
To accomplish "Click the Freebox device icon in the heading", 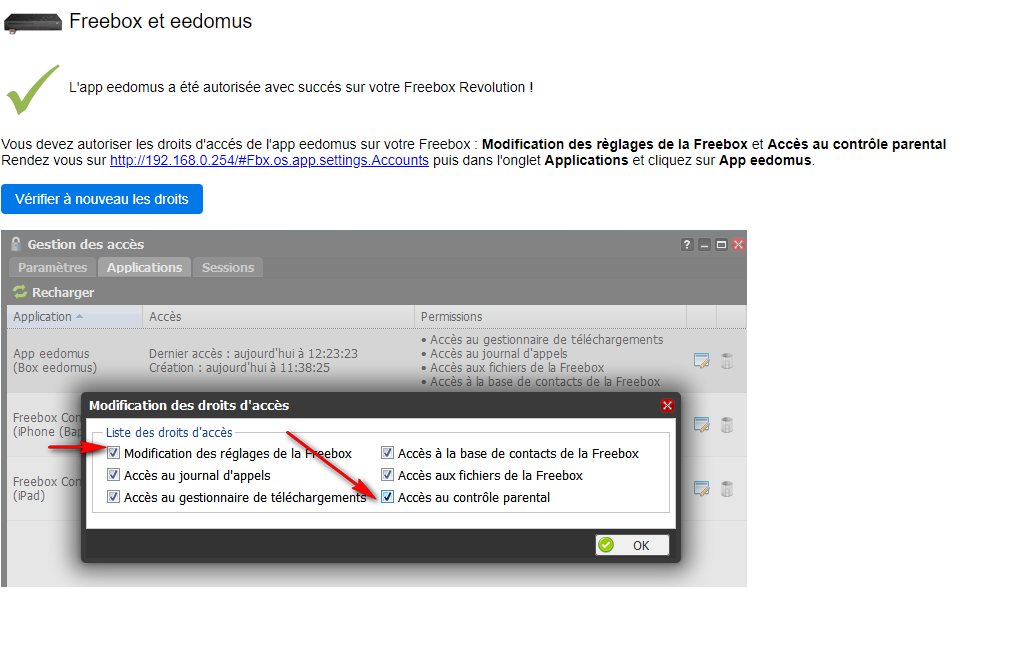I will [x=33, y=22].
